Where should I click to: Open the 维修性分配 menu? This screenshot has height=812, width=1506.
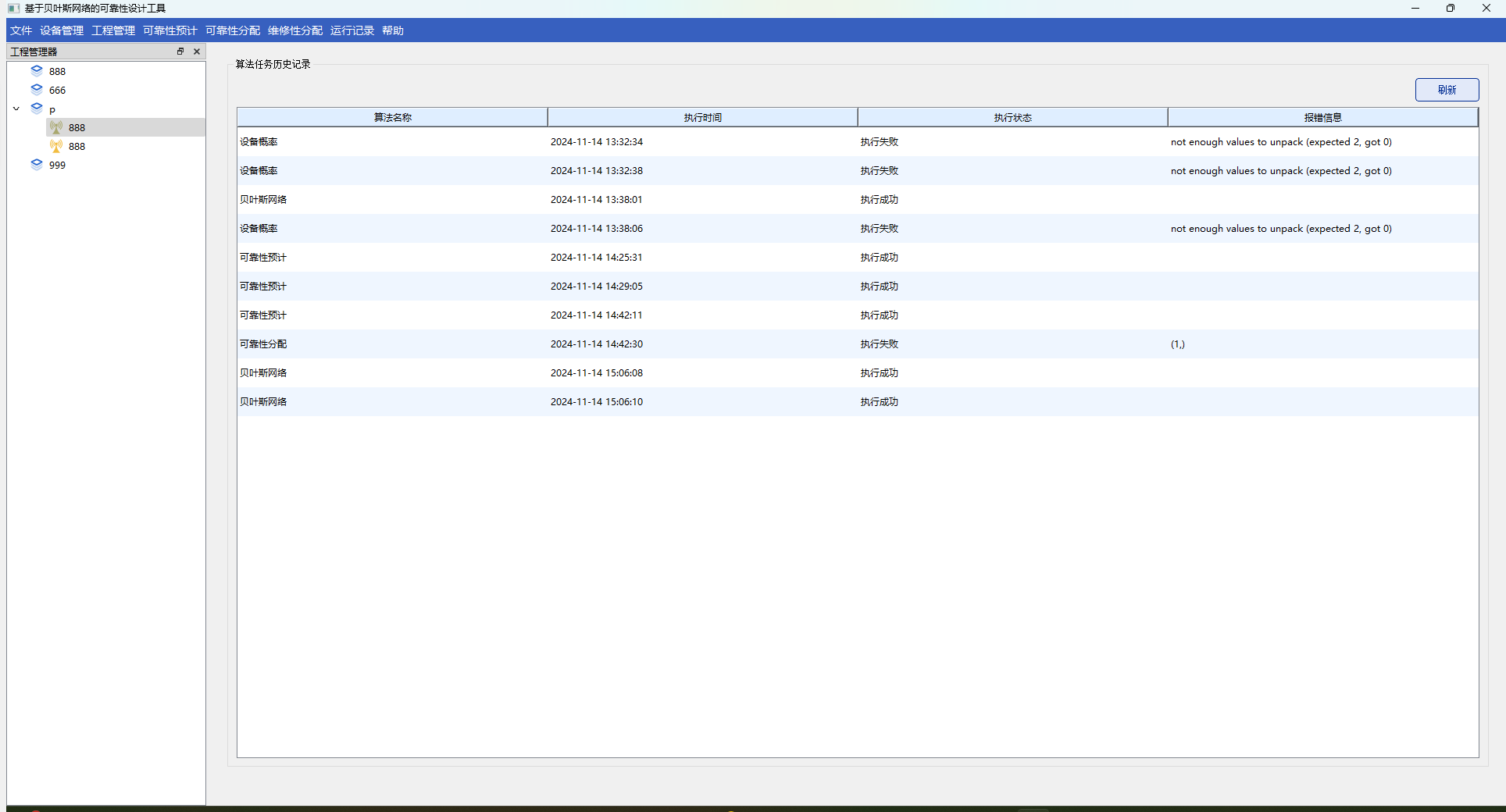(294, 30)
